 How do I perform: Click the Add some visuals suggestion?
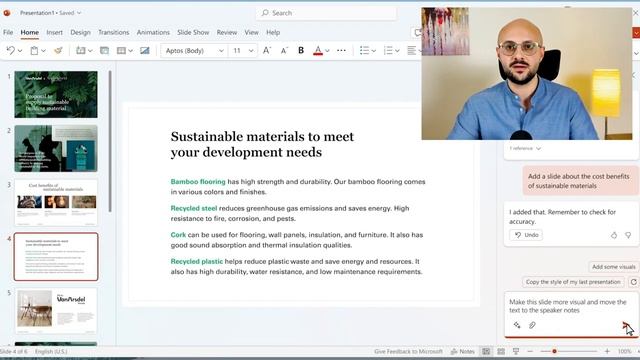tap(613, 267)
